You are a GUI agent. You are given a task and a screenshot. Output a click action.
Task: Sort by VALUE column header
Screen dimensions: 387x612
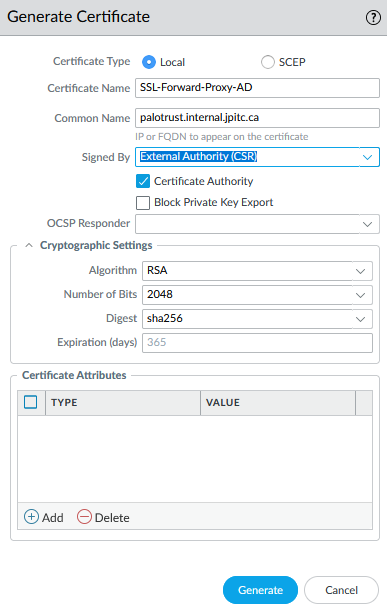(x=278, y=403)
